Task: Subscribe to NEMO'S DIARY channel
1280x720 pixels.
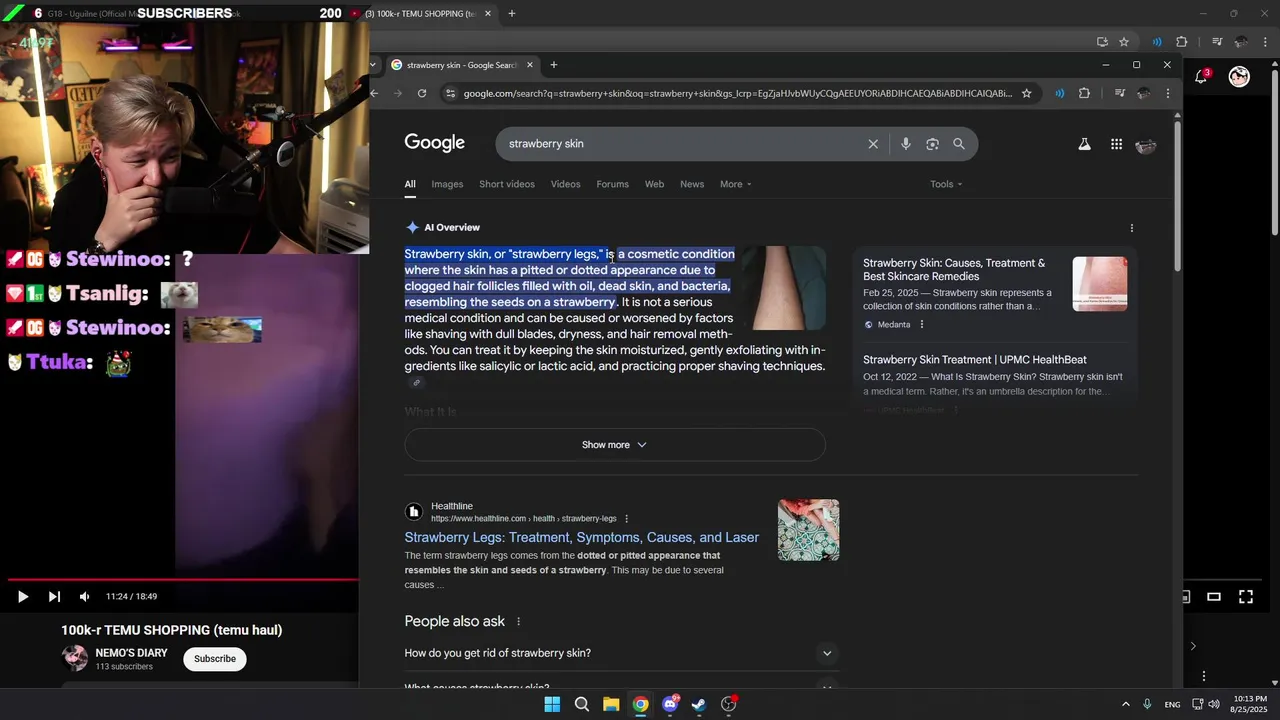Action: 215,659
